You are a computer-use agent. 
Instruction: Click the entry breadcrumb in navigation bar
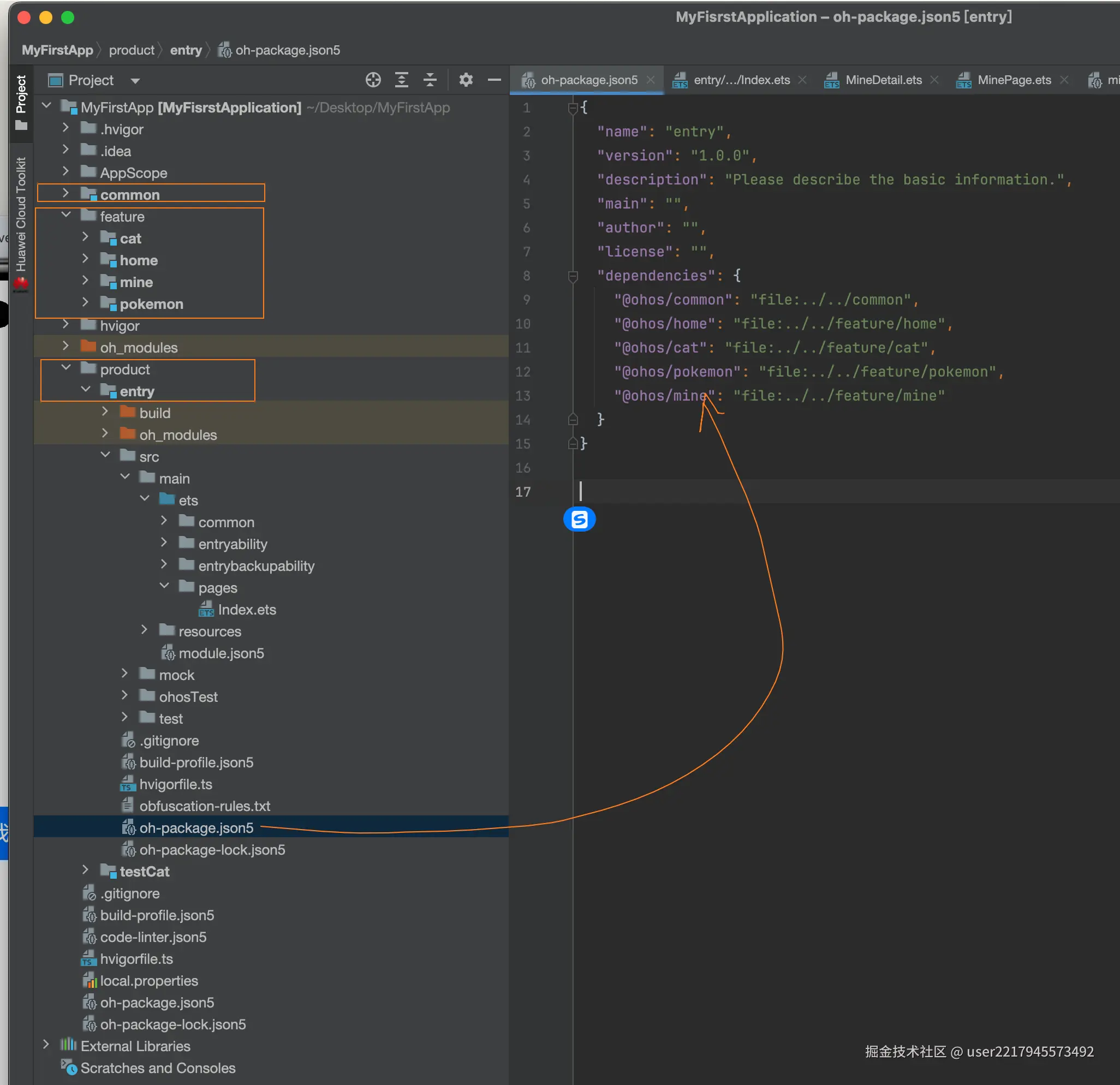(x=186, y=50)
